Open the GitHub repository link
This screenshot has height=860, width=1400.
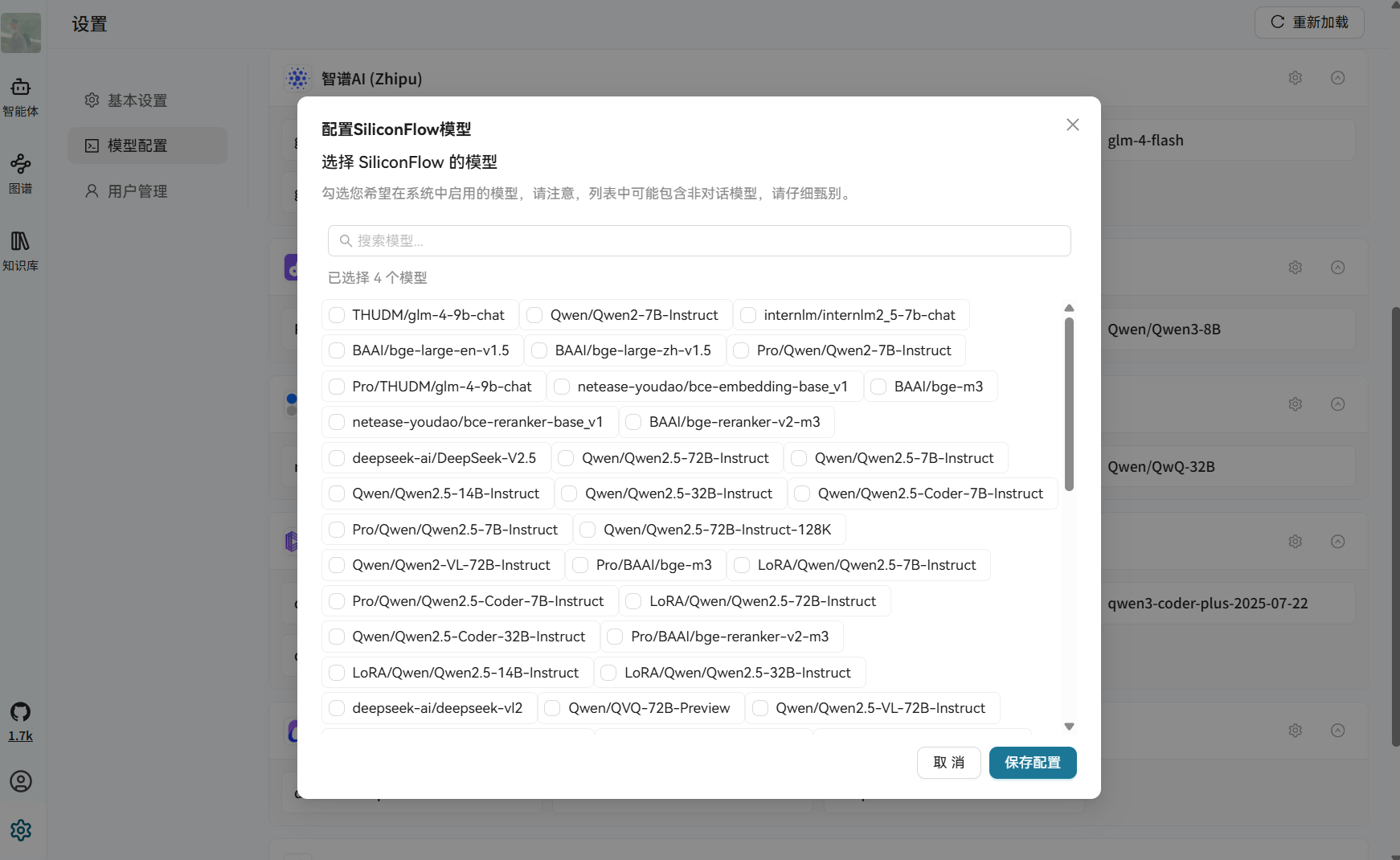pos(21,722)
